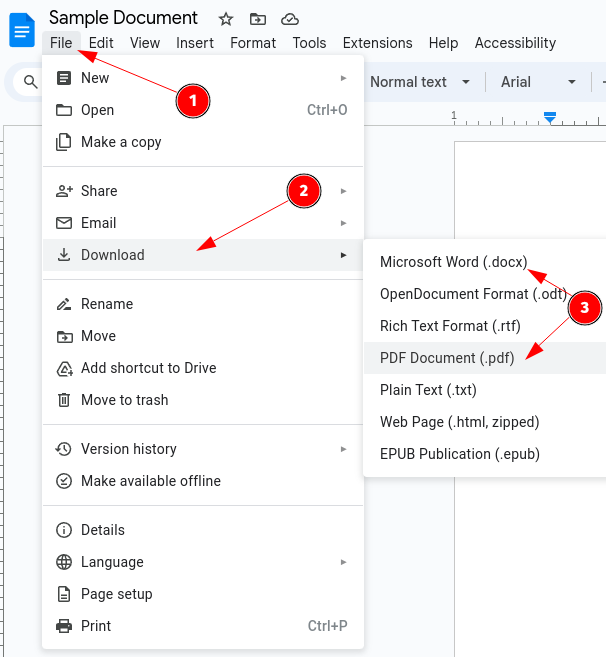Open the Arial font dropdown

538,82
